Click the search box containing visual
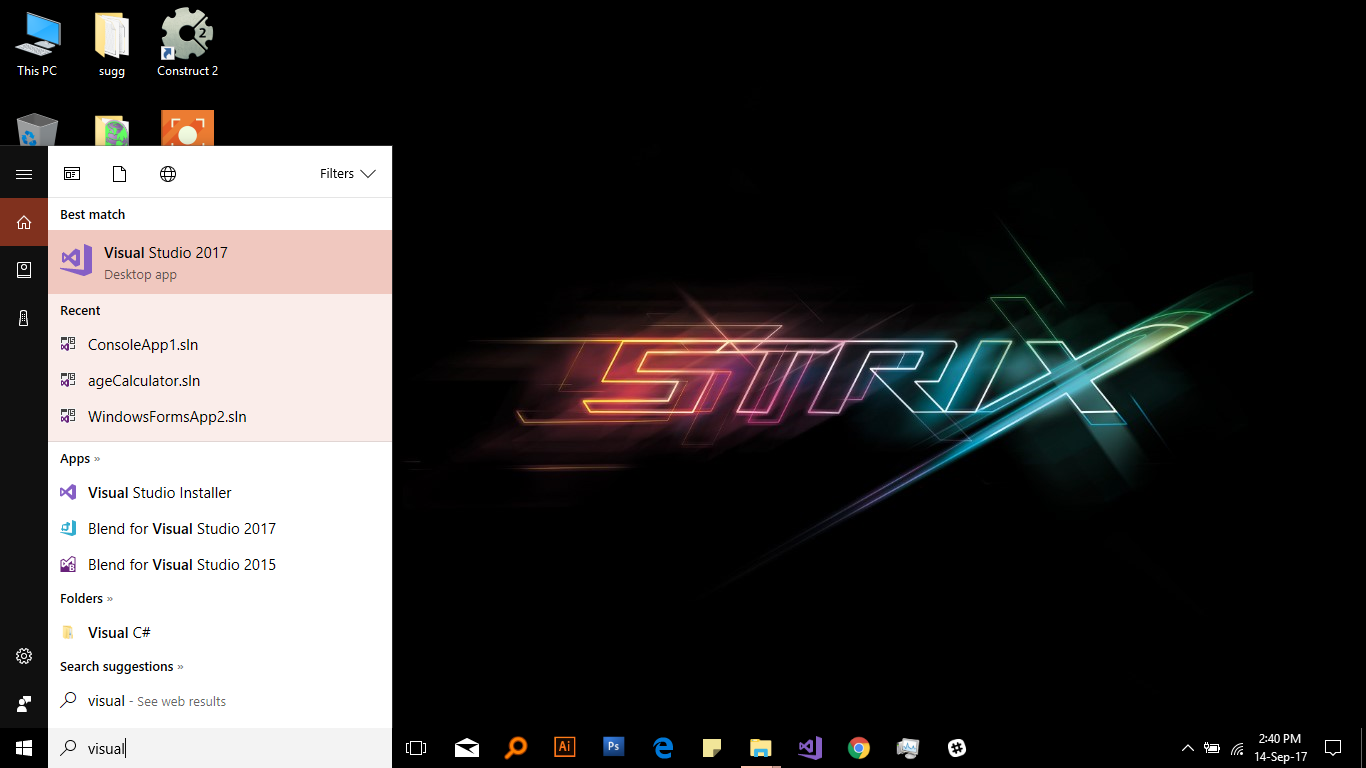The width and height of the screenshot is (1366, 768). (x=220, y=748)
